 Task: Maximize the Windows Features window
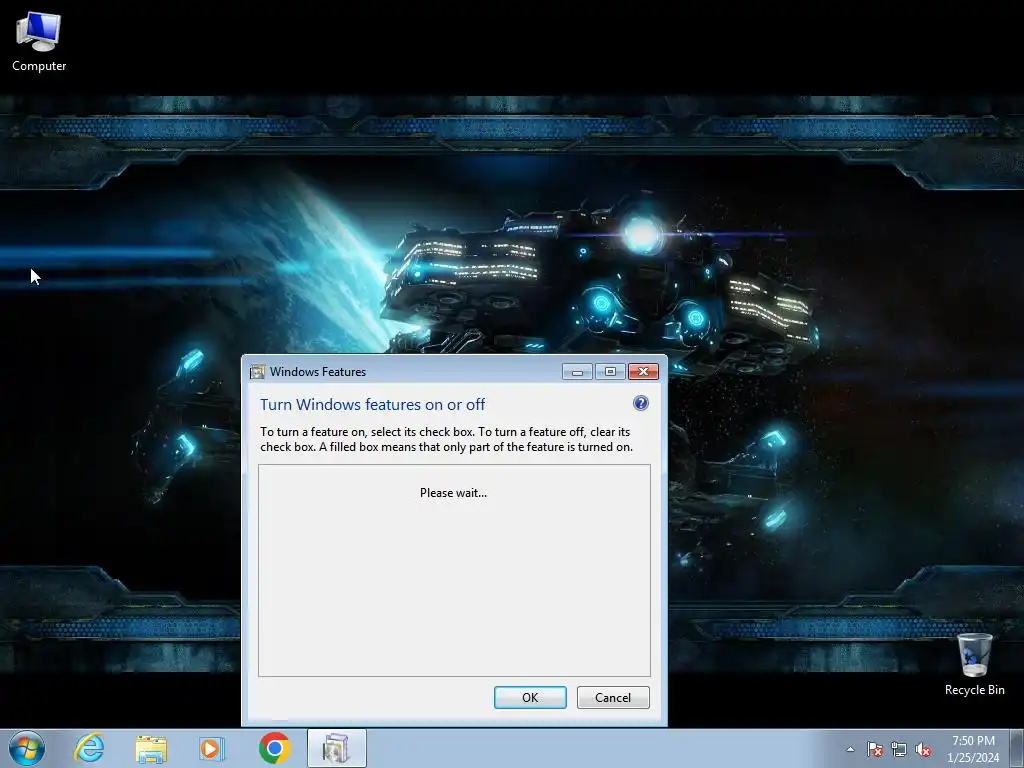610,372
